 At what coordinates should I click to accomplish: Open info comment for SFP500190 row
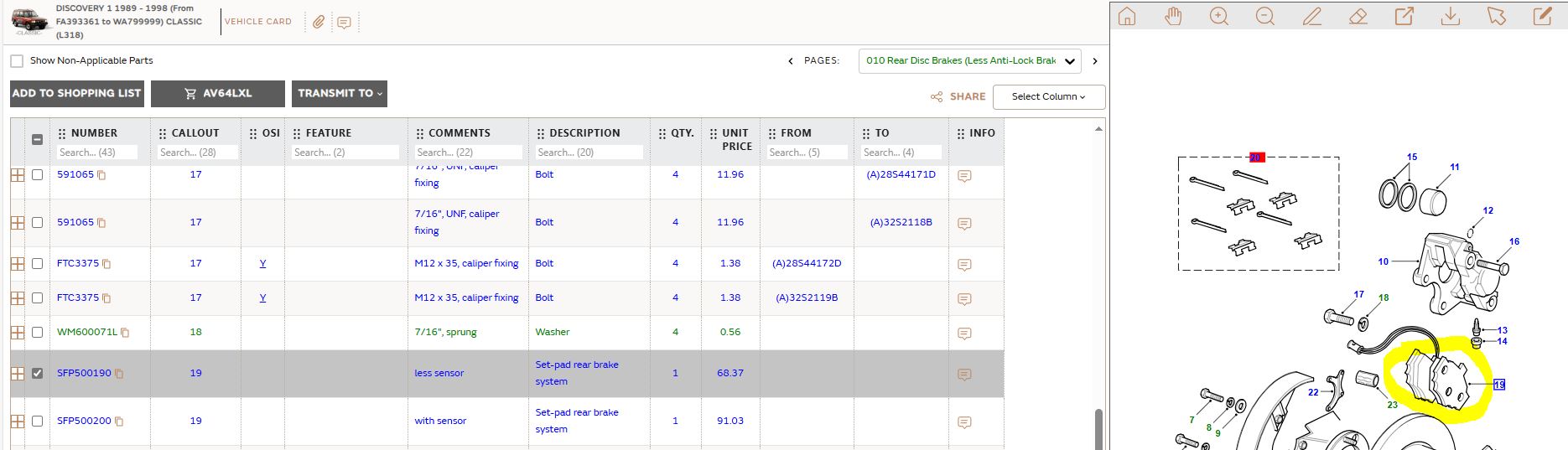(x=964, y=375)
